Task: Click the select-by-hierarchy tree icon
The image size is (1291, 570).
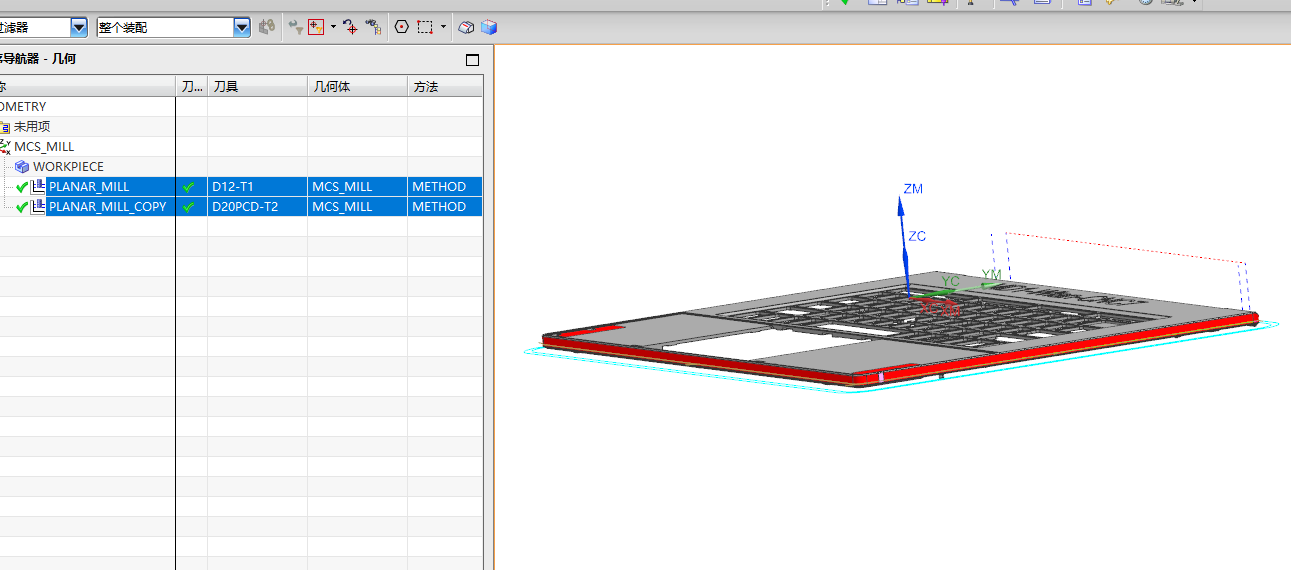Action: (373, 27)
